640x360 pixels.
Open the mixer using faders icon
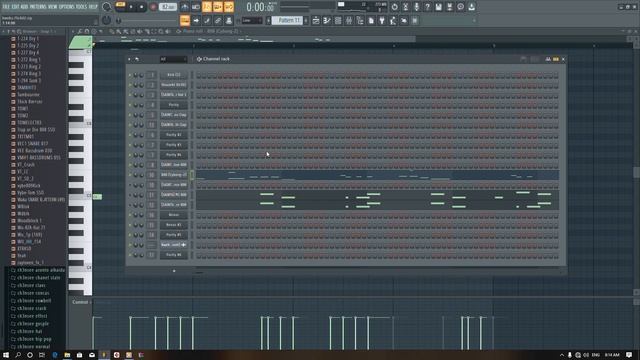[349, 20]
